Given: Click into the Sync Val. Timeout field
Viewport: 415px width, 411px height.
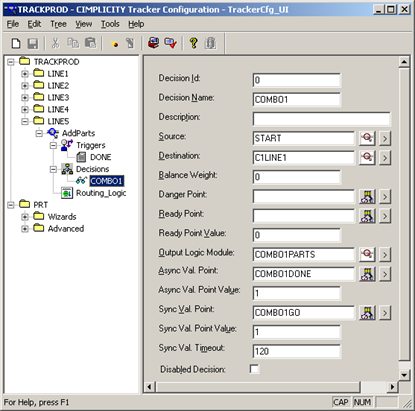Looking at the screenshot, I should pyautogui.click(x=297, y=351).
